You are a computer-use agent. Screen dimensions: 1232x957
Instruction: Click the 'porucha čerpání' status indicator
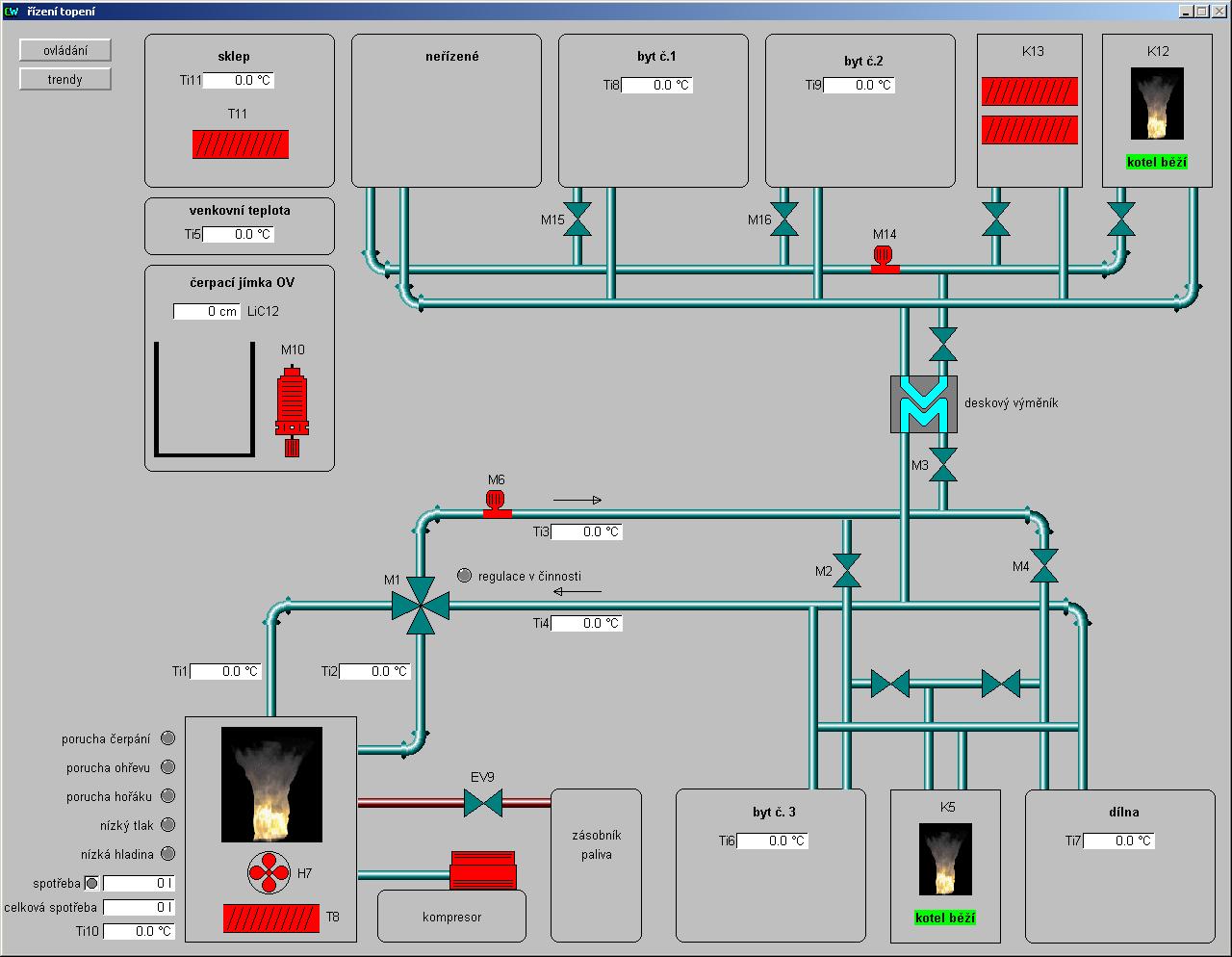(x=168, y=738)
